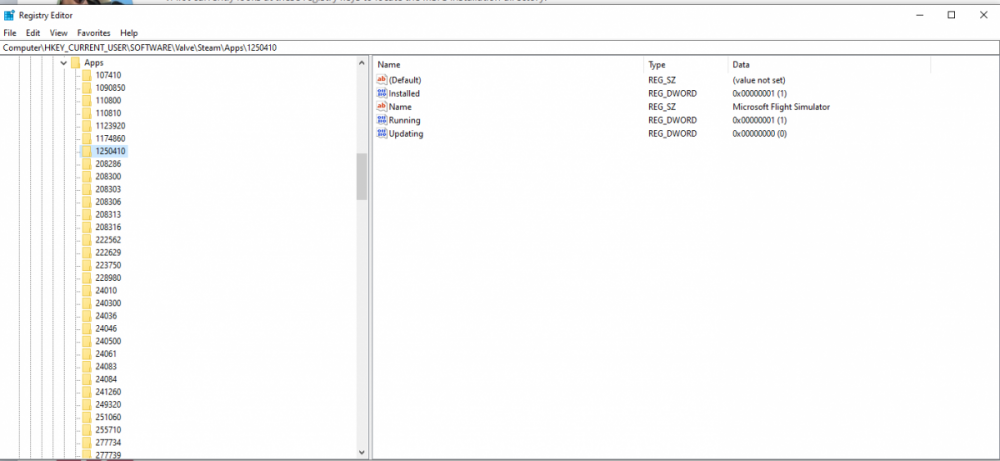Select the (Default) string value icon
The image size is (1000, 461).
[x=381, y=79]
